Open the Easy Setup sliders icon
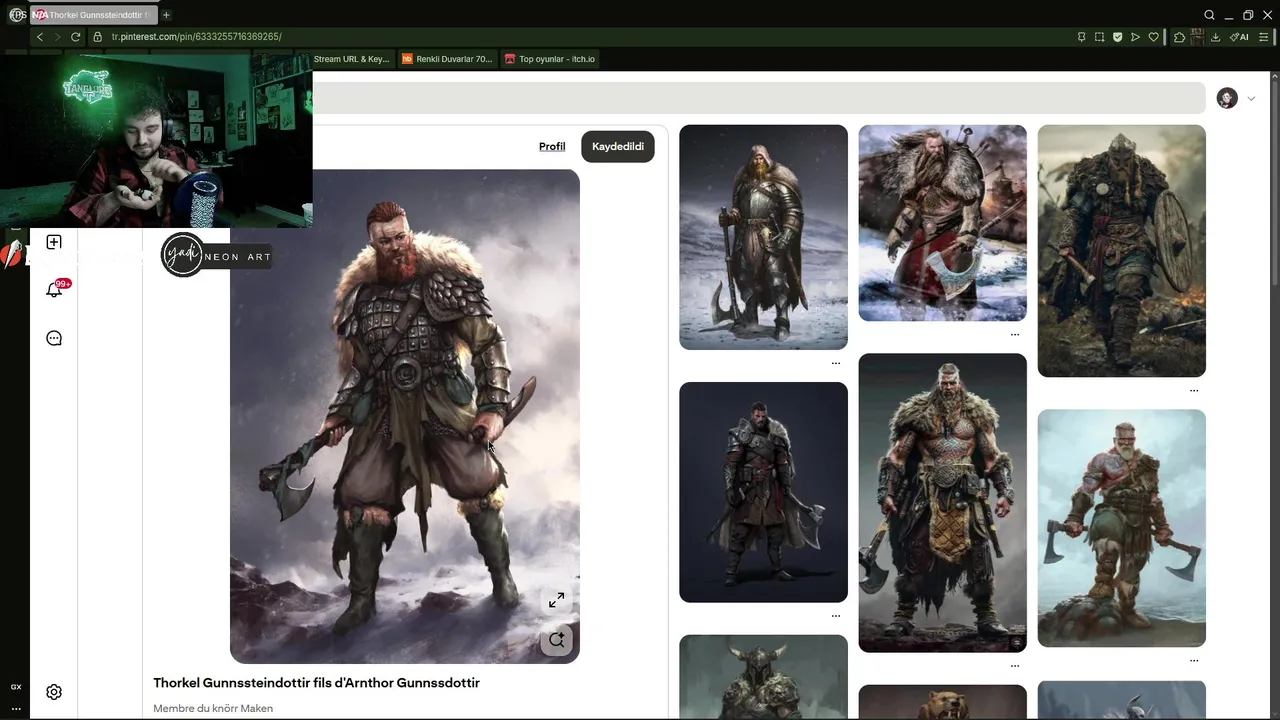The width and height of the screenshot is (1280, 720). 1266,37
